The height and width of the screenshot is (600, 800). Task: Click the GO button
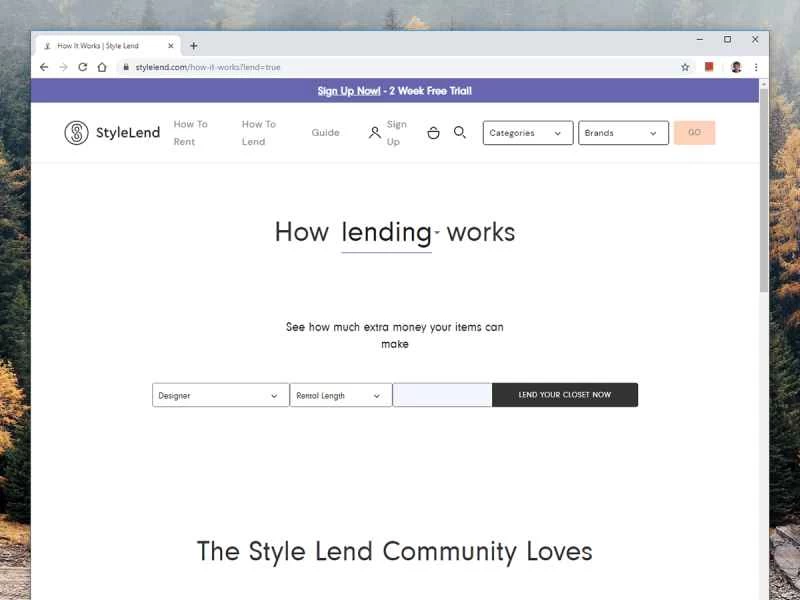pyautogui.click(x=694, y=132)
